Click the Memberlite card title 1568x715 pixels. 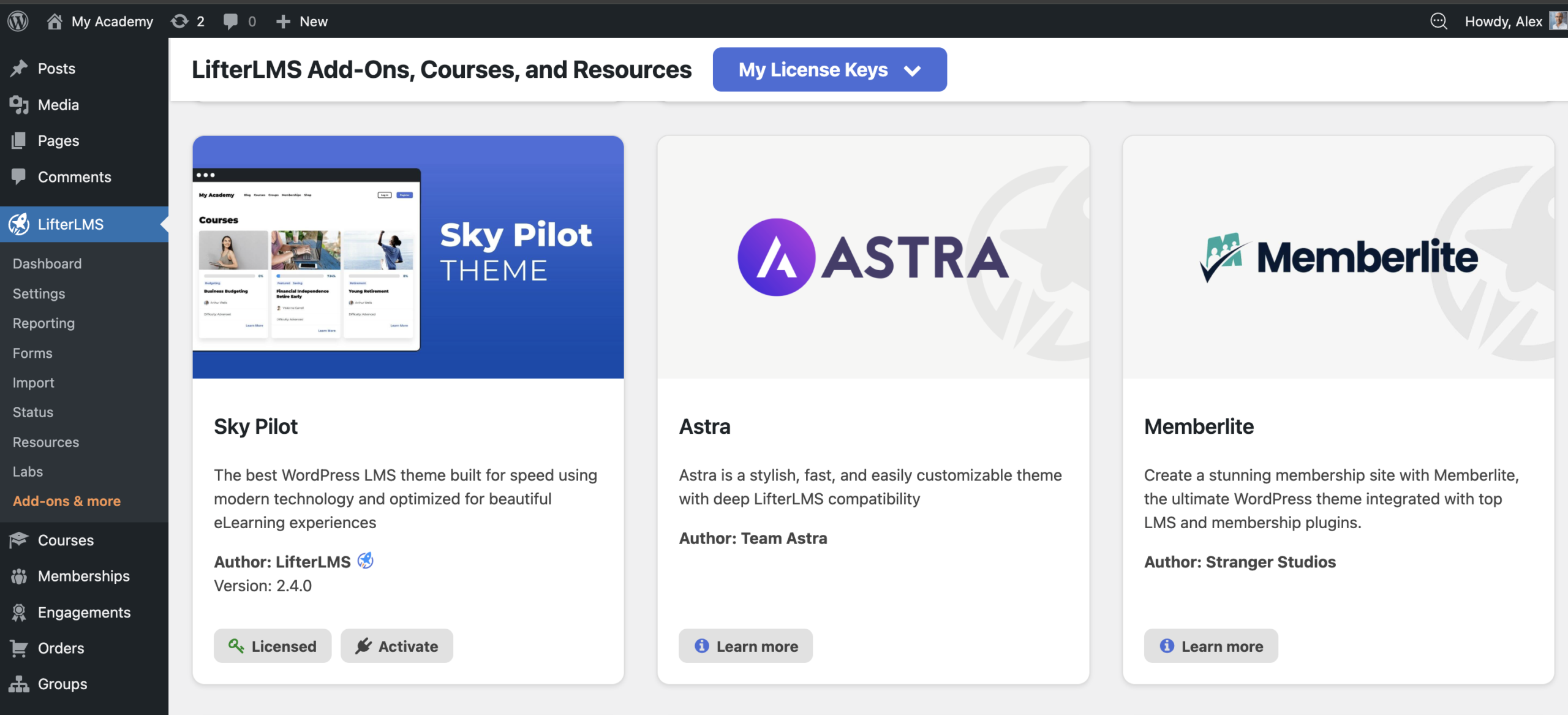point(1199,426)
